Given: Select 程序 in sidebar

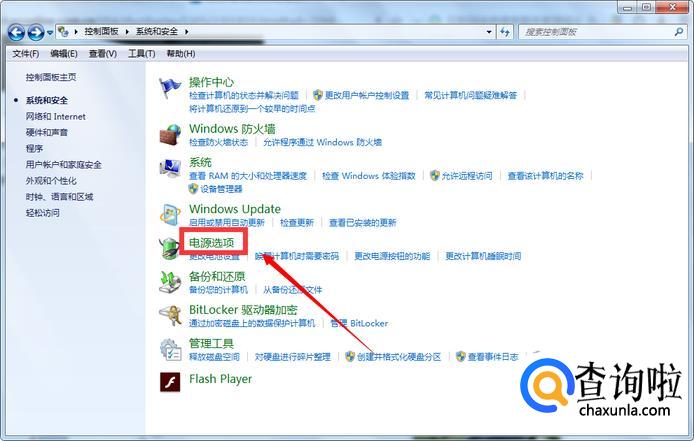Looking at the screenshot, I should pyautogui.click(x=34, y=148).
